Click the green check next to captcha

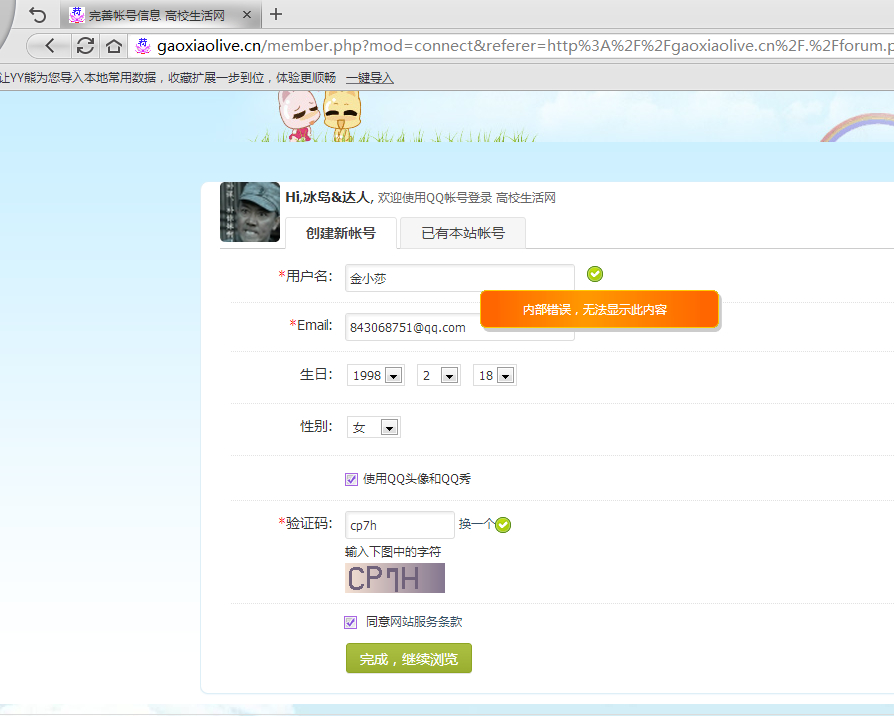[503, 525]
